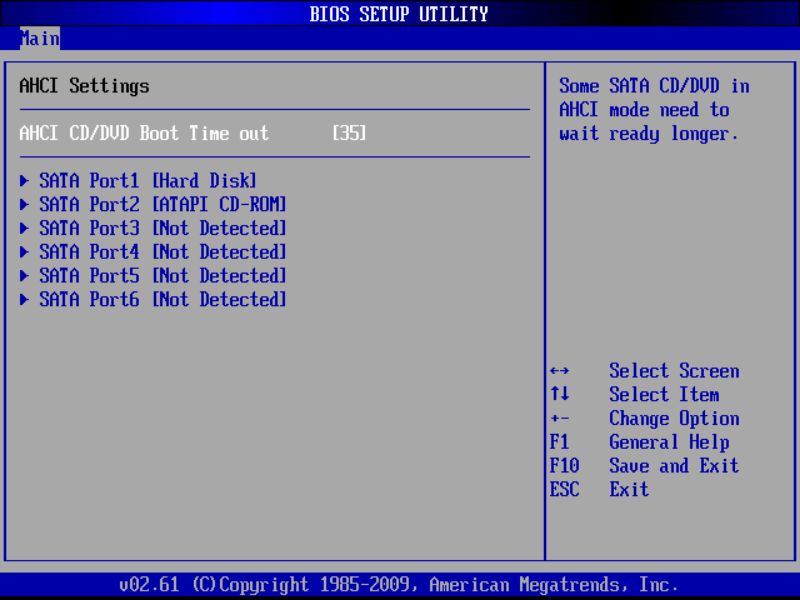Switch to the Main tab
Image resolution: width=800 pixels, height=600 pixels.
click(40, 39)
